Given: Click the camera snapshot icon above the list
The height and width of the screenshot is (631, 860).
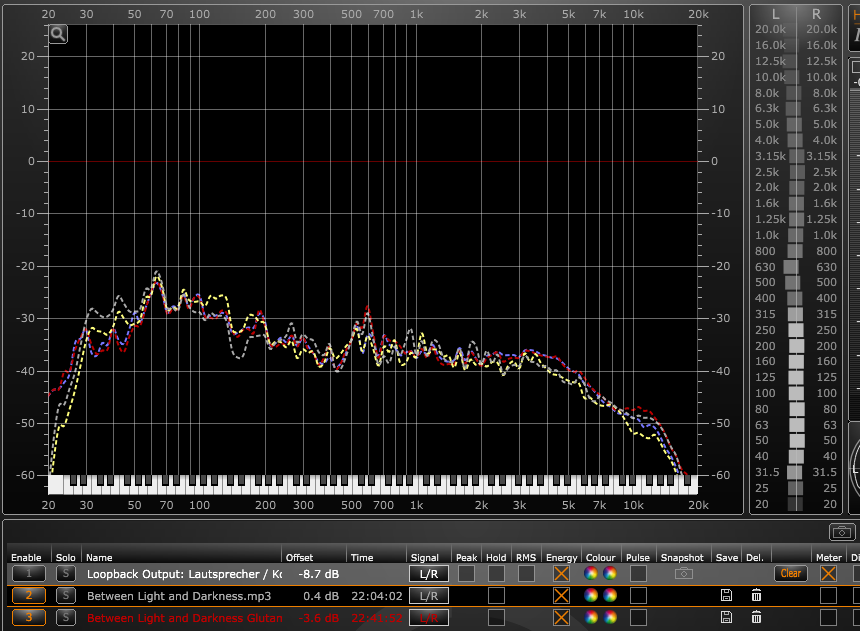Looking at the screenshot, I should (x=841, y=532).
